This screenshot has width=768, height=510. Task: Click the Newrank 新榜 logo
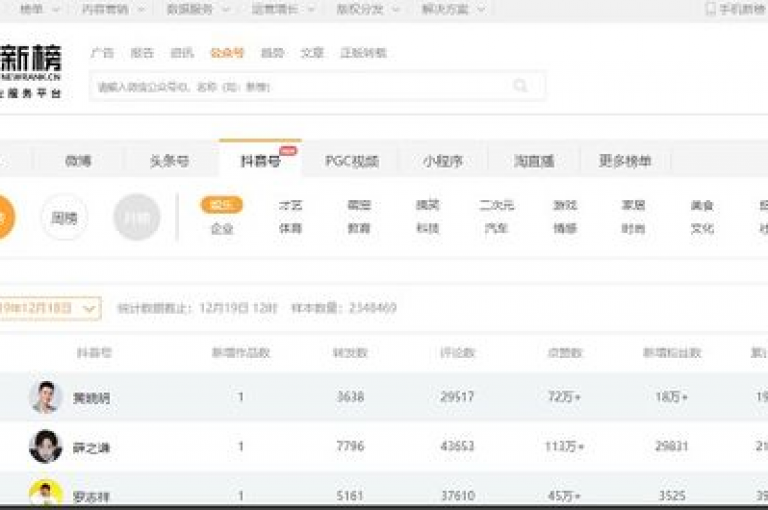pyautogui.click(x=30, y=72)
